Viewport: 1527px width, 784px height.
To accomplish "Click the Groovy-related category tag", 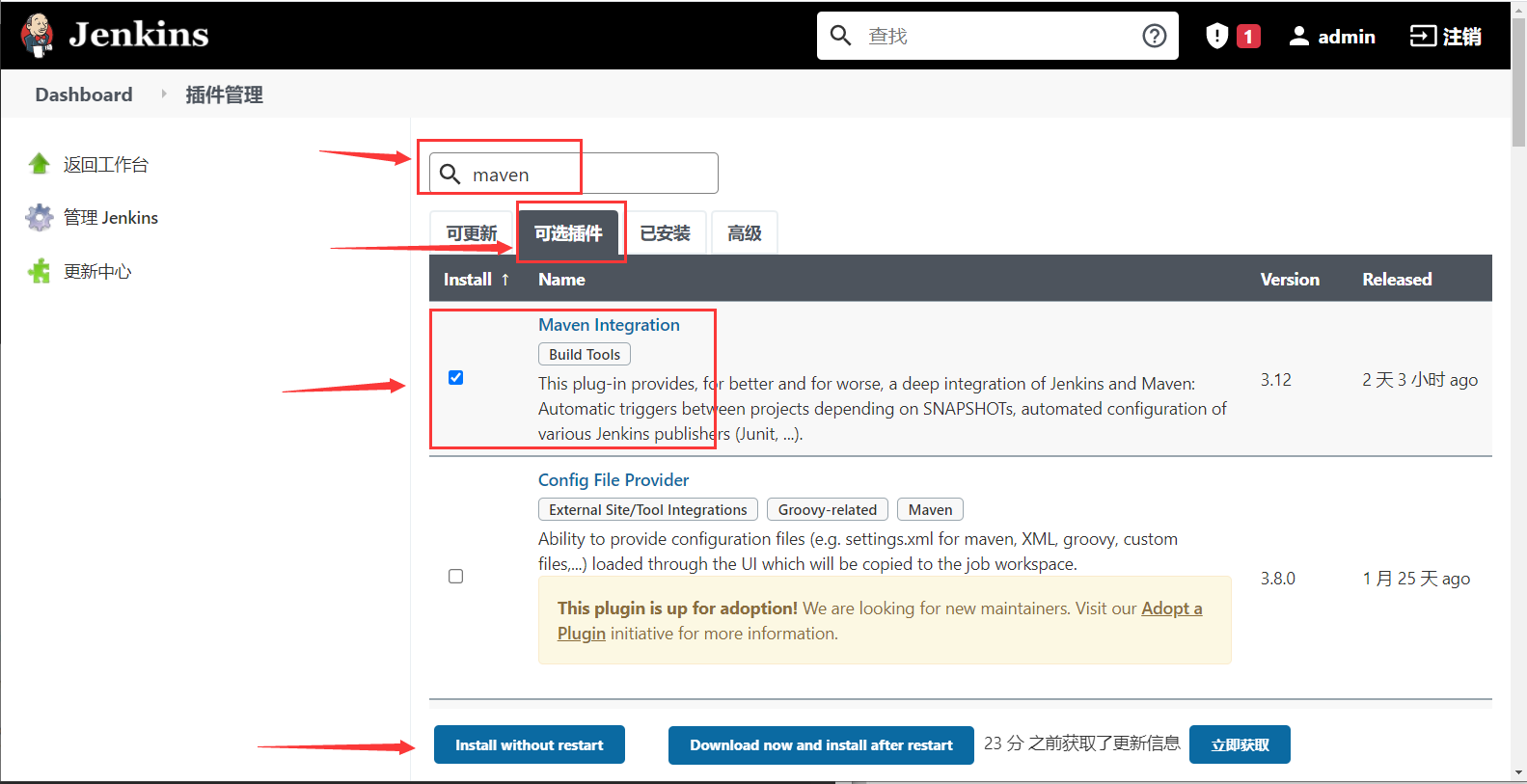I will tap(828, 509).
